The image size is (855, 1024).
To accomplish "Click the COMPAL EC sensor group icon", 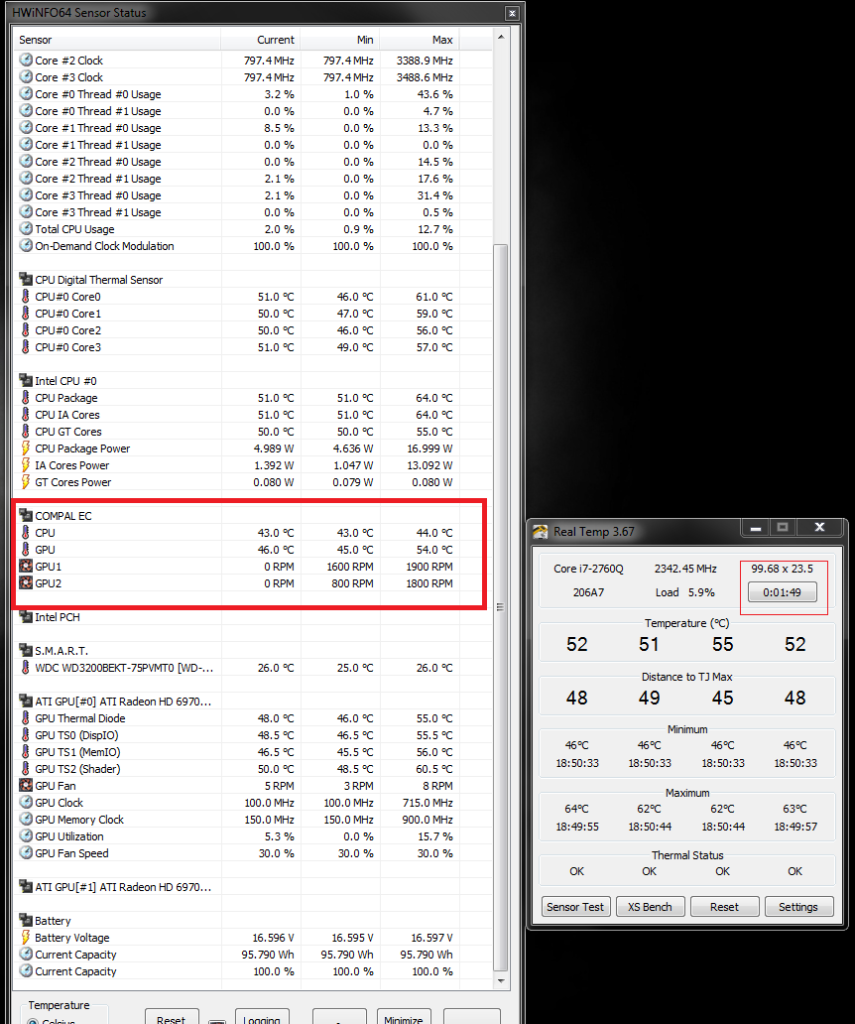I will click(x=26, y=516).
